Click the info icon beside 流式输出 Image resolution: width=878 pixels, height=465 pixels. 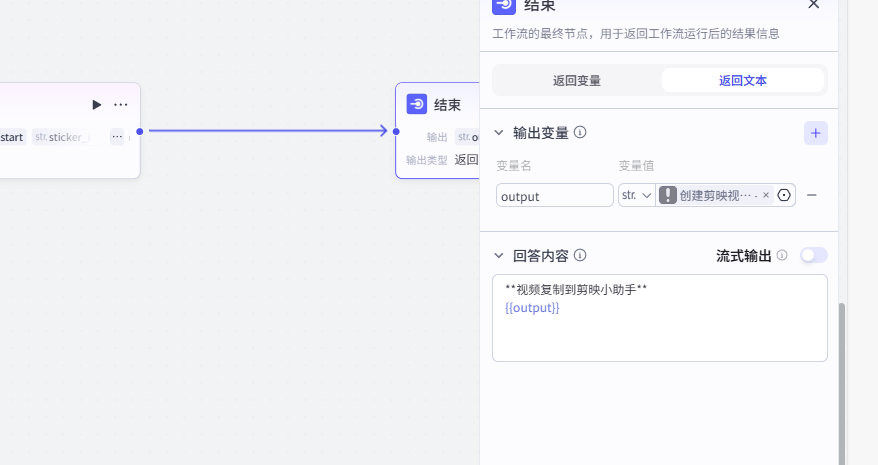[x=782, y=255]
